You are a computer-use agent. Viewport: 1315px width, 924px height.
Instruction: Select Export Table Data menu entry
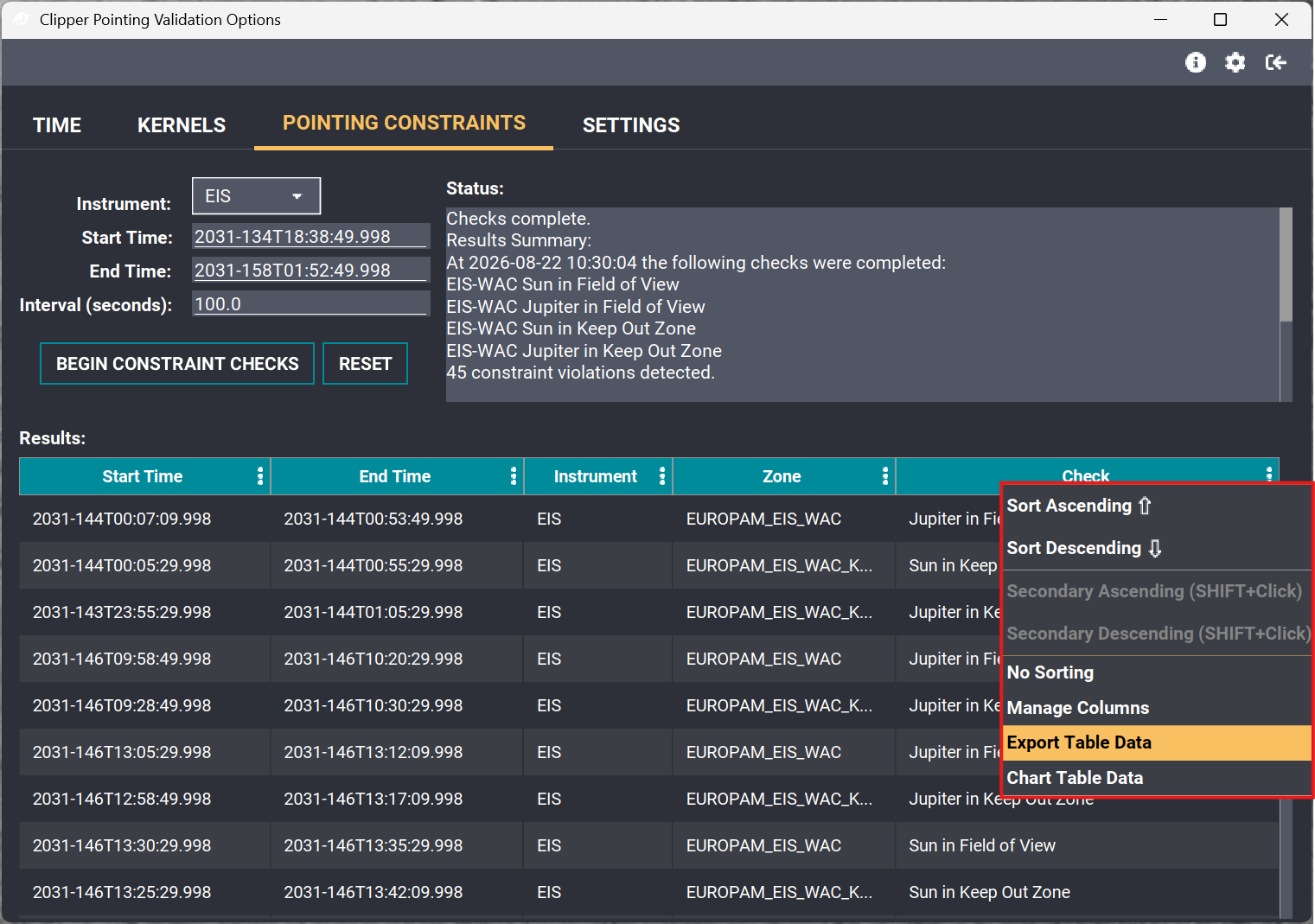click(1157, 742)
